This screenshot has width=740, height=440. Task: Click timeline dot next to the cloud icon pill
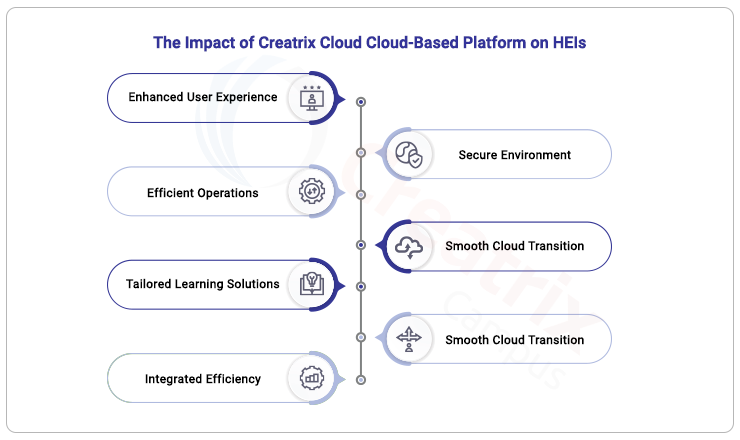[361, 245]
